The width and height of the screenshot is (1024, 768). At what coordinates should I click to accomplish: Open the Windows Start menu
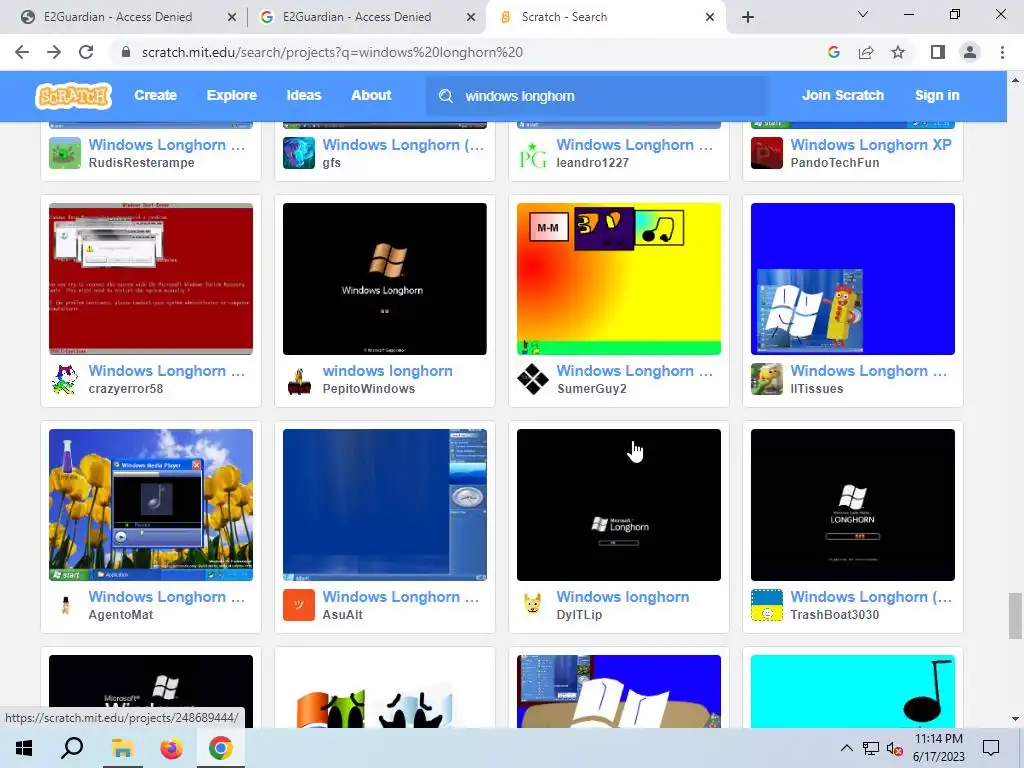click(24, 748)
